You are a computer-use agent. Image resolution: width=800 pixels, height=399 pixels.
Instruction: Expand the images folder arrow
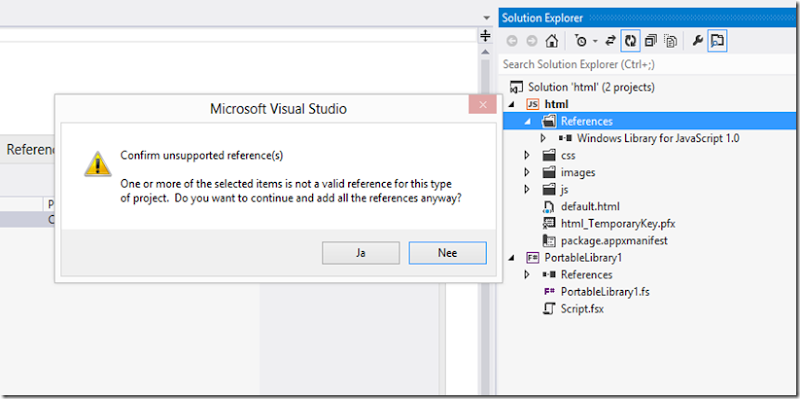527,172
